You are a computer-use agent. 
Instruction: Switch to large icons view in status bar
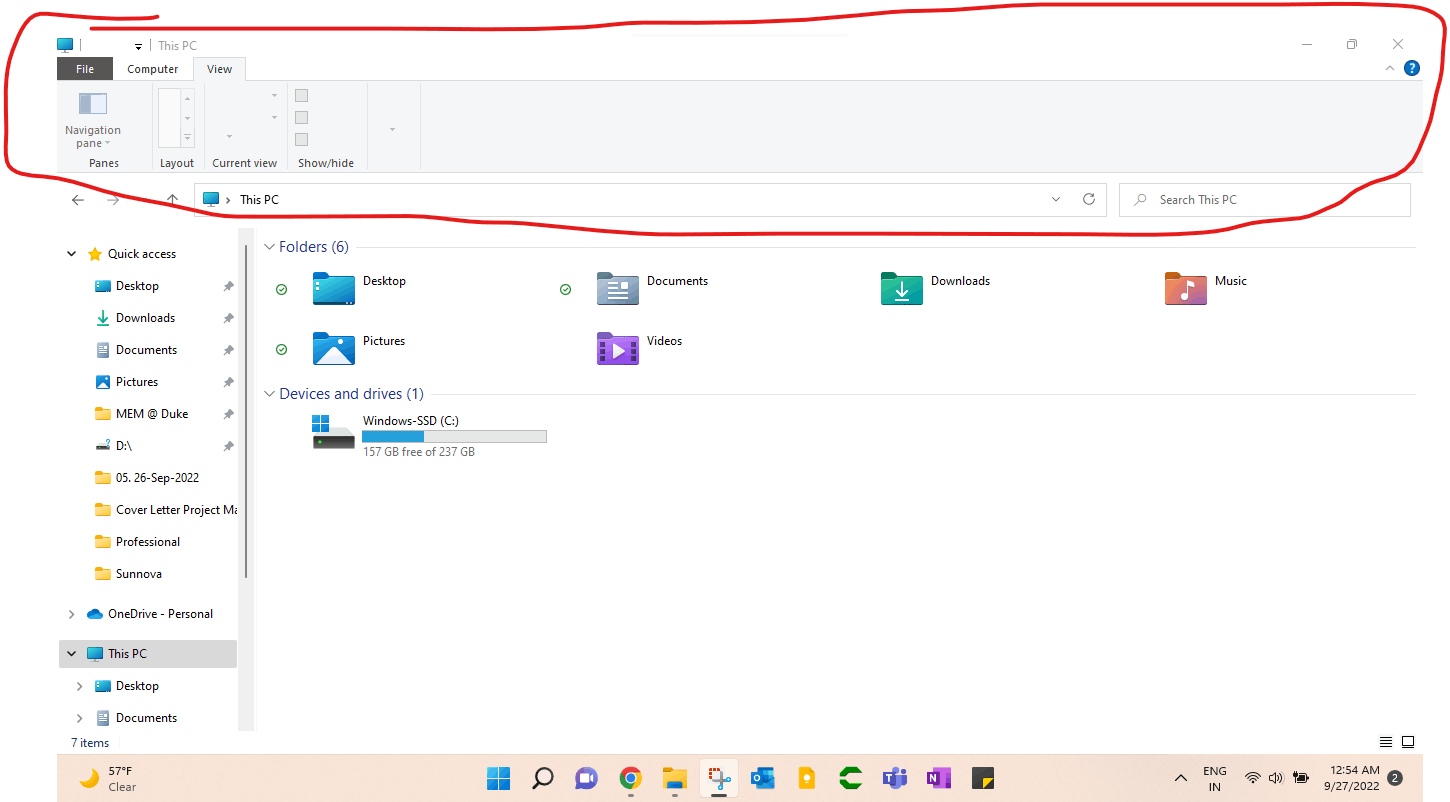pos(1408,742)
